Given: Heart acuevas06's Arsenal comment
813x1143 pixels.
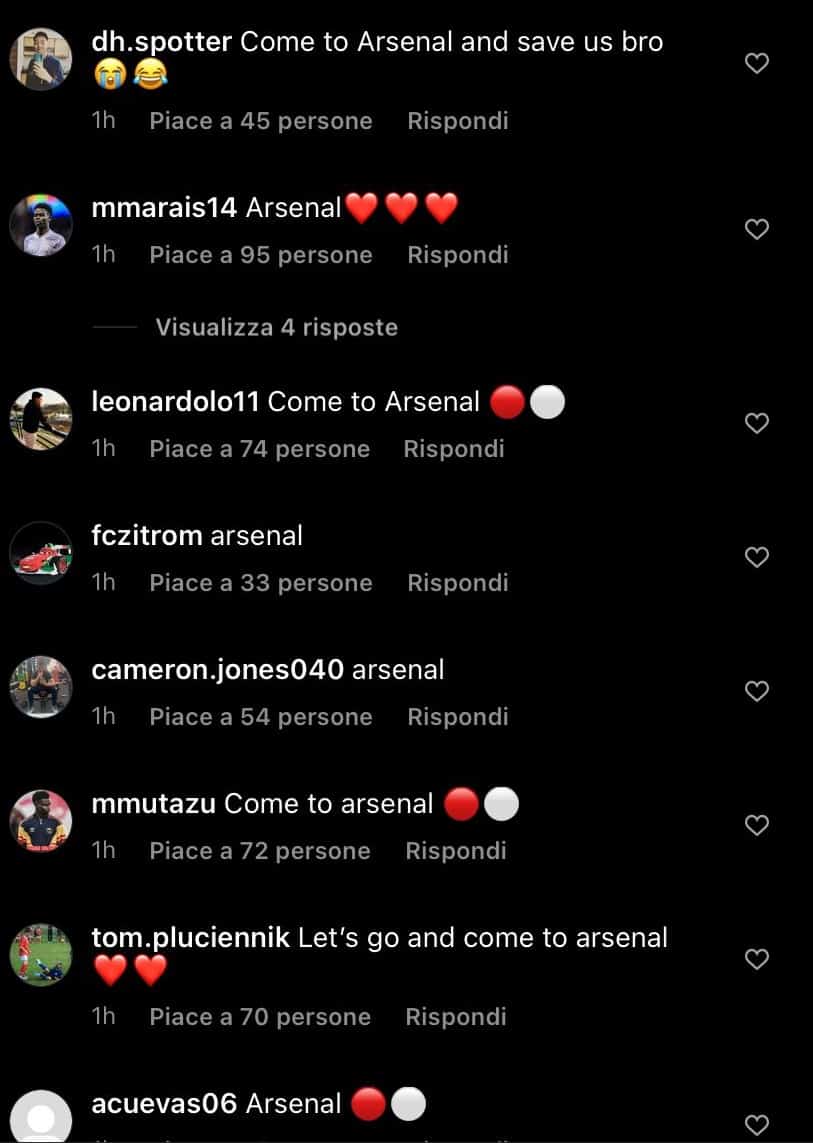Looking at the screenshot, I should (x=758, y=1122).
